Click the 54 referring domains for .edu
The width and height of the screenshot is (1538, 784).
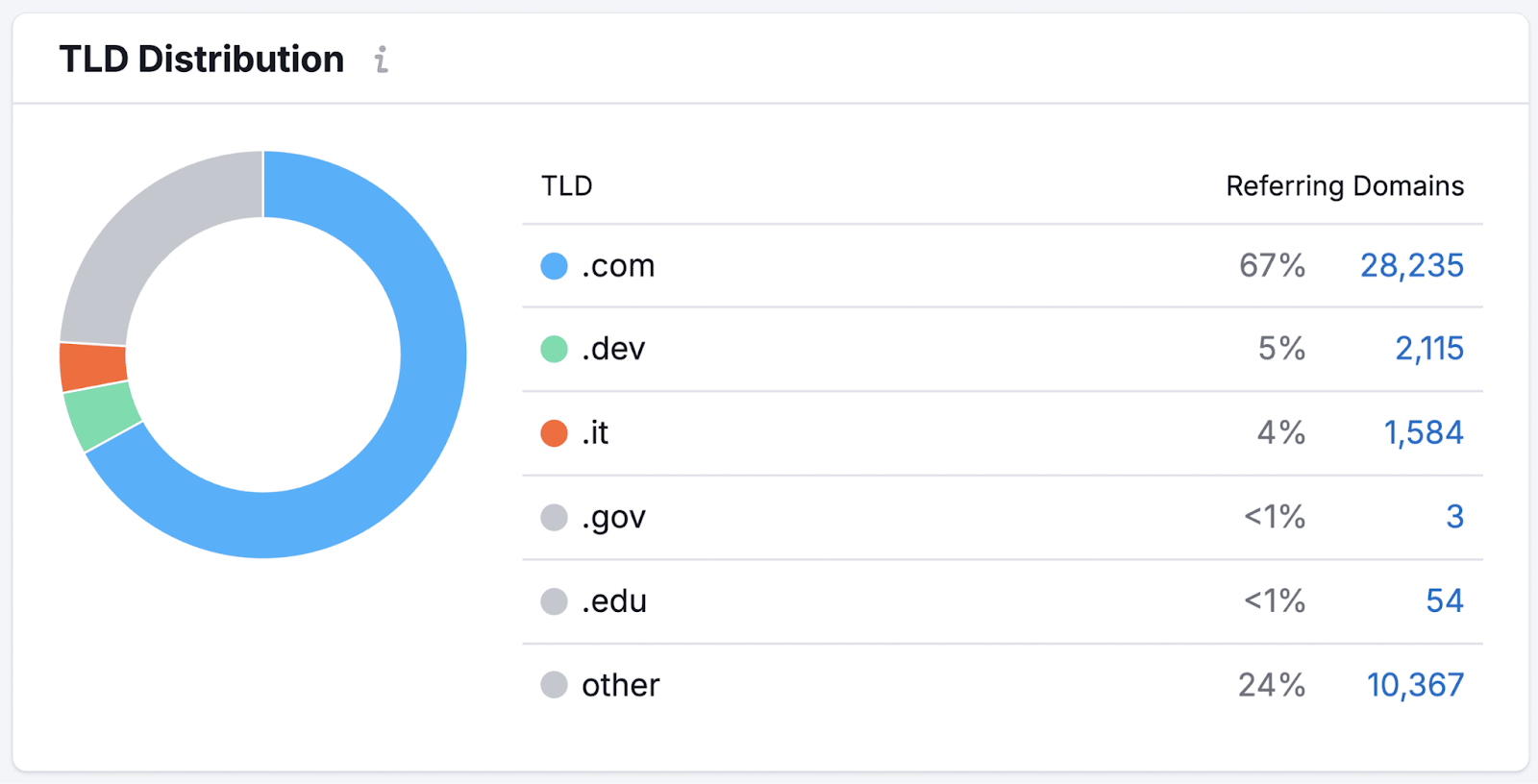pos(1445,600)
